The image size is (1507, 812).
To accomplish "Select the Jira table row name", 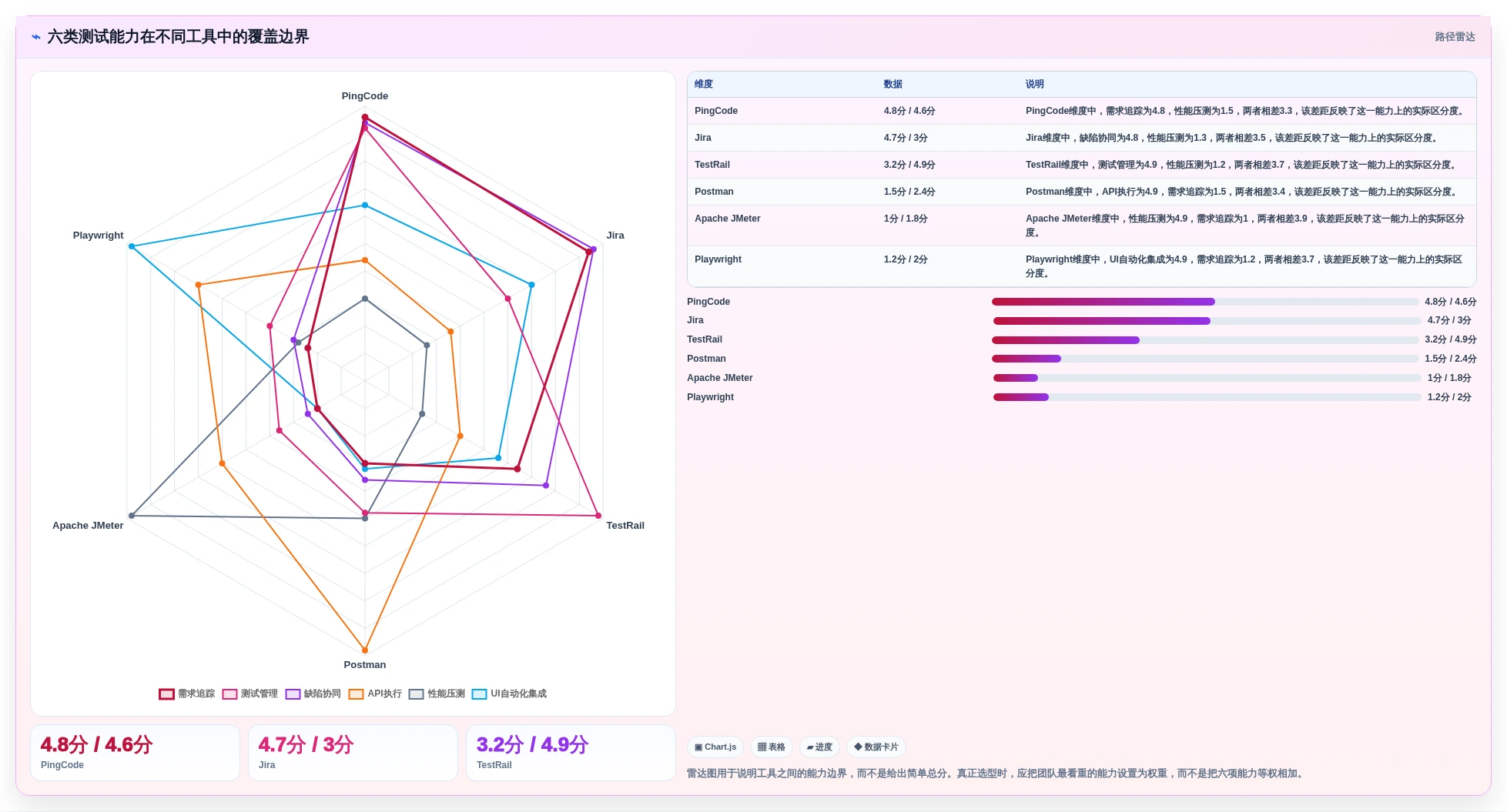I will [703, 138].
